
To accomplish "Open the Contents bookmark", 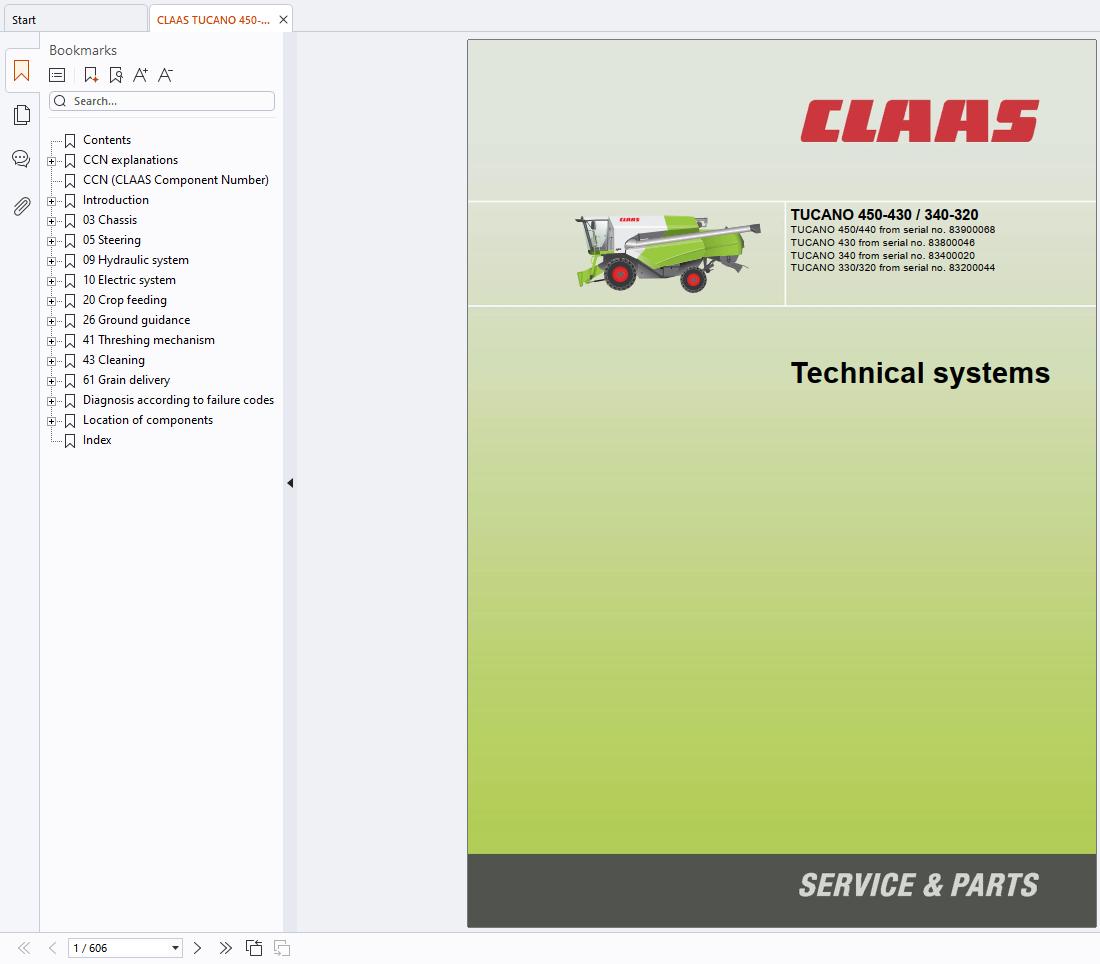I will tap(107, 140).
